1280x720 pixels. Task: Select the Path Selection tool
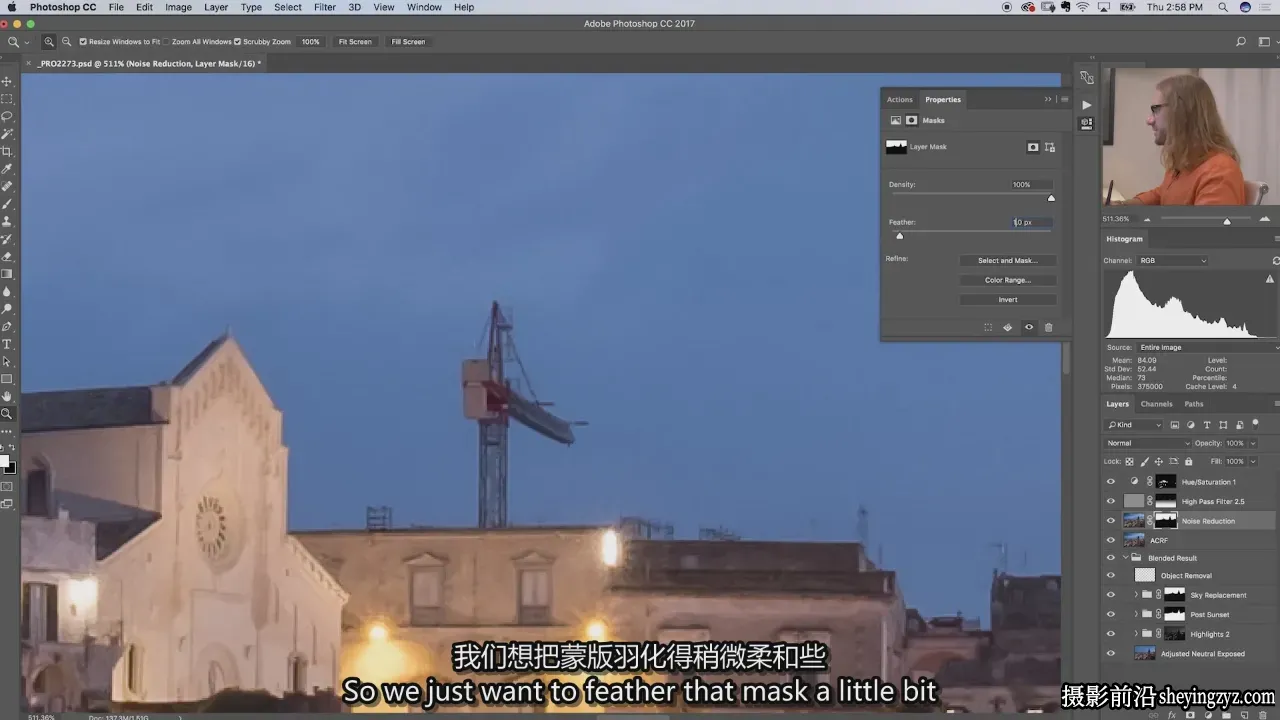pyautogui.click(x=7, y=361)
